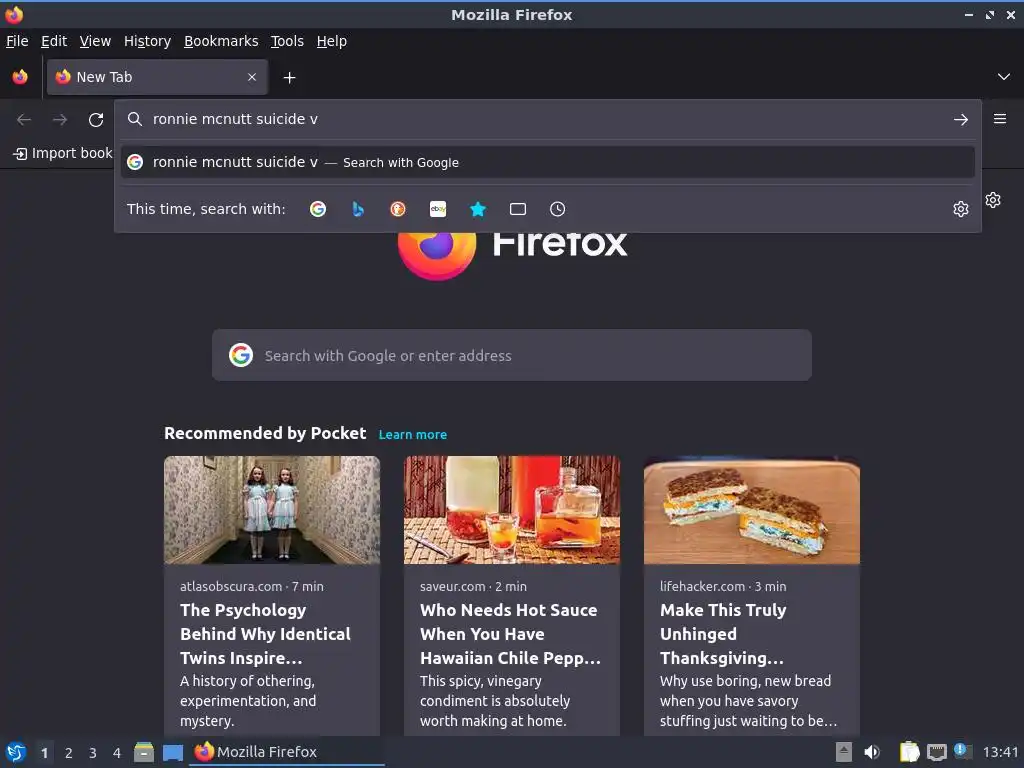Switch to workspace 2 in taskbar

coord(69,753)
